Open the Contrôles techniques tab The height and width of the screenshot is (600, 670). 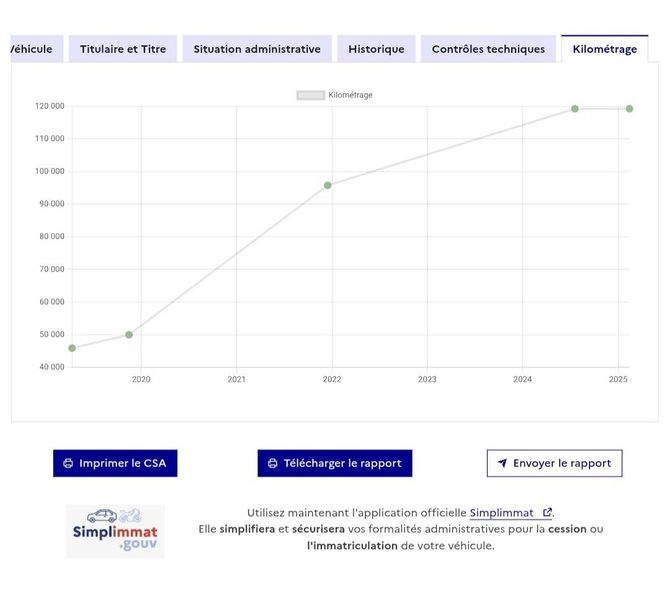[x=488, y=49]
